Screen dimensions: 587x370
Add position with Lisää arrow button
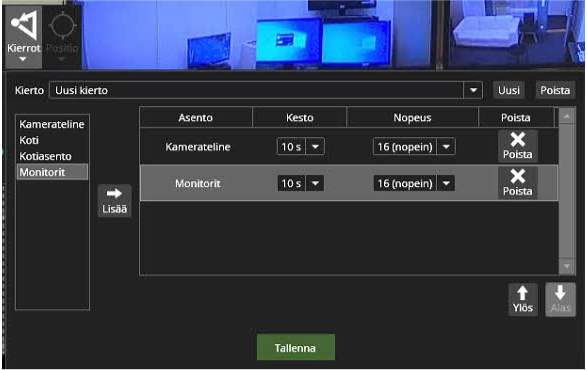(x=114, y=201)
